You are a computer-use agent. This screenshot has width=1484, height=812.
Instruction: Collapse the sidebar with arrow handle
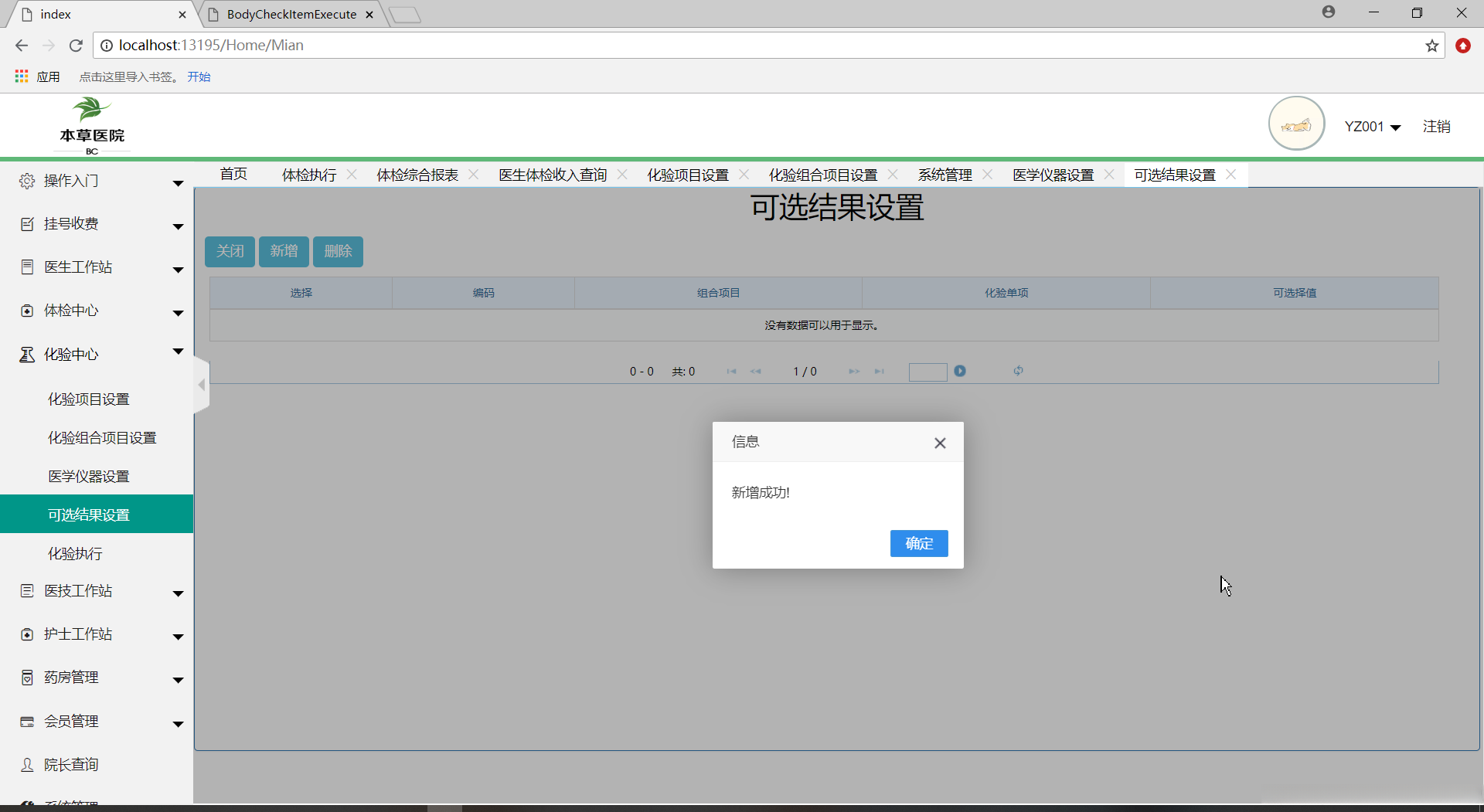[202, 385]
